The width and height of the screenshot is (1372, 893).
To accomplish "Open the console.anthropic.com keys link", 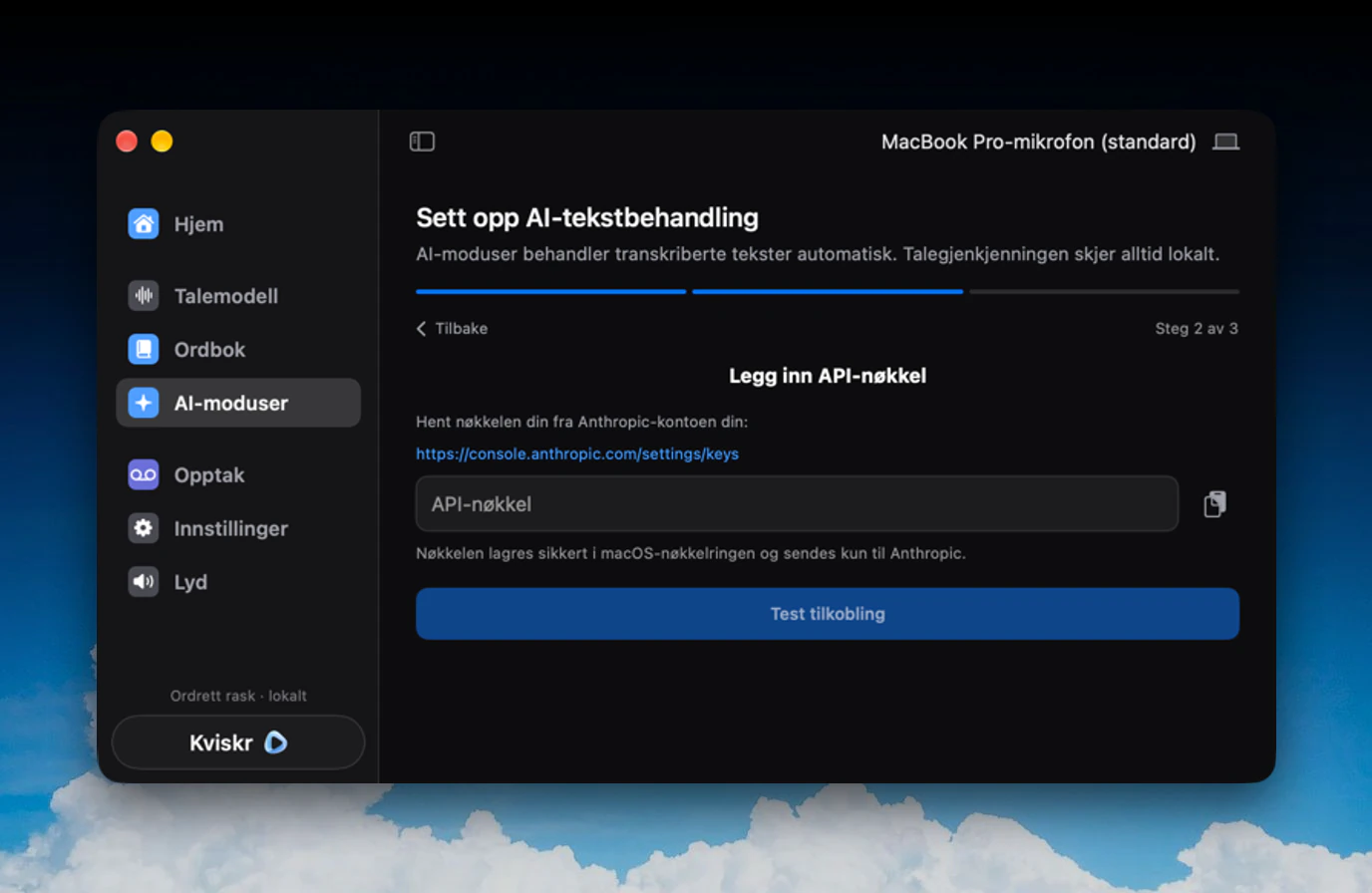I will [577, 453].
